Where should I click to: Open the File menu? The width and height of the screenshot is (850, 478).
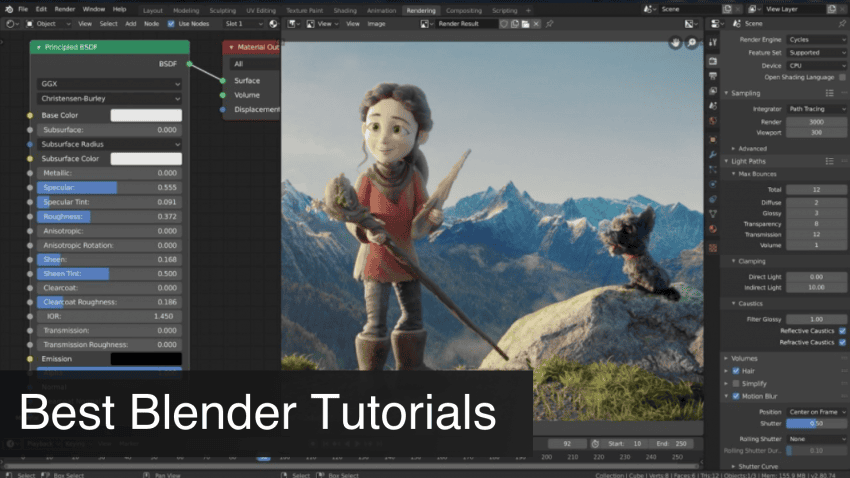click(23, 9)
